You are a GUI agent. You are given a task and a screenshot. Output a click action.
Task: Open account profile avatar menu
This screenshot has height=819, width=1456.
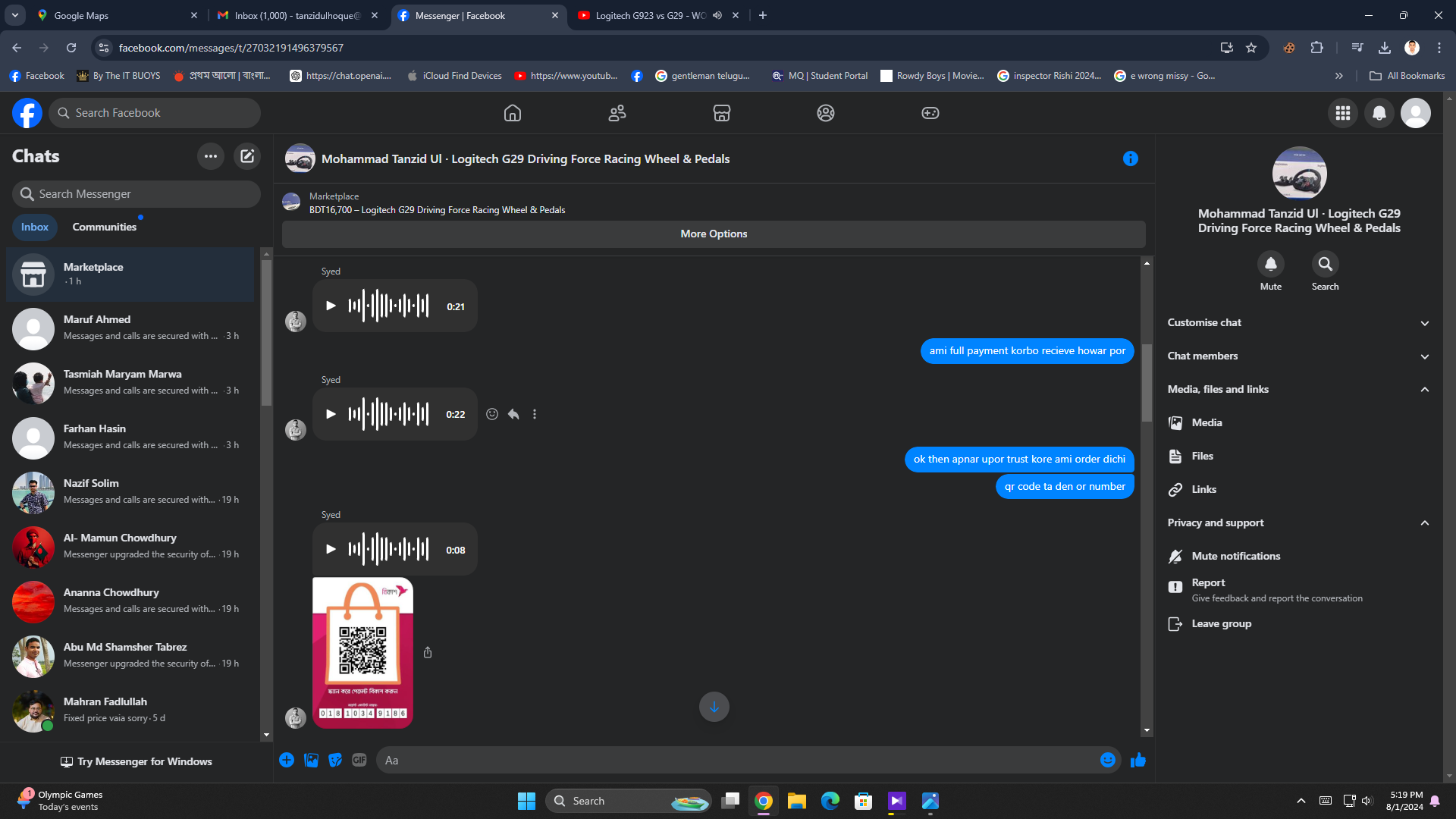click(1416, 113)
